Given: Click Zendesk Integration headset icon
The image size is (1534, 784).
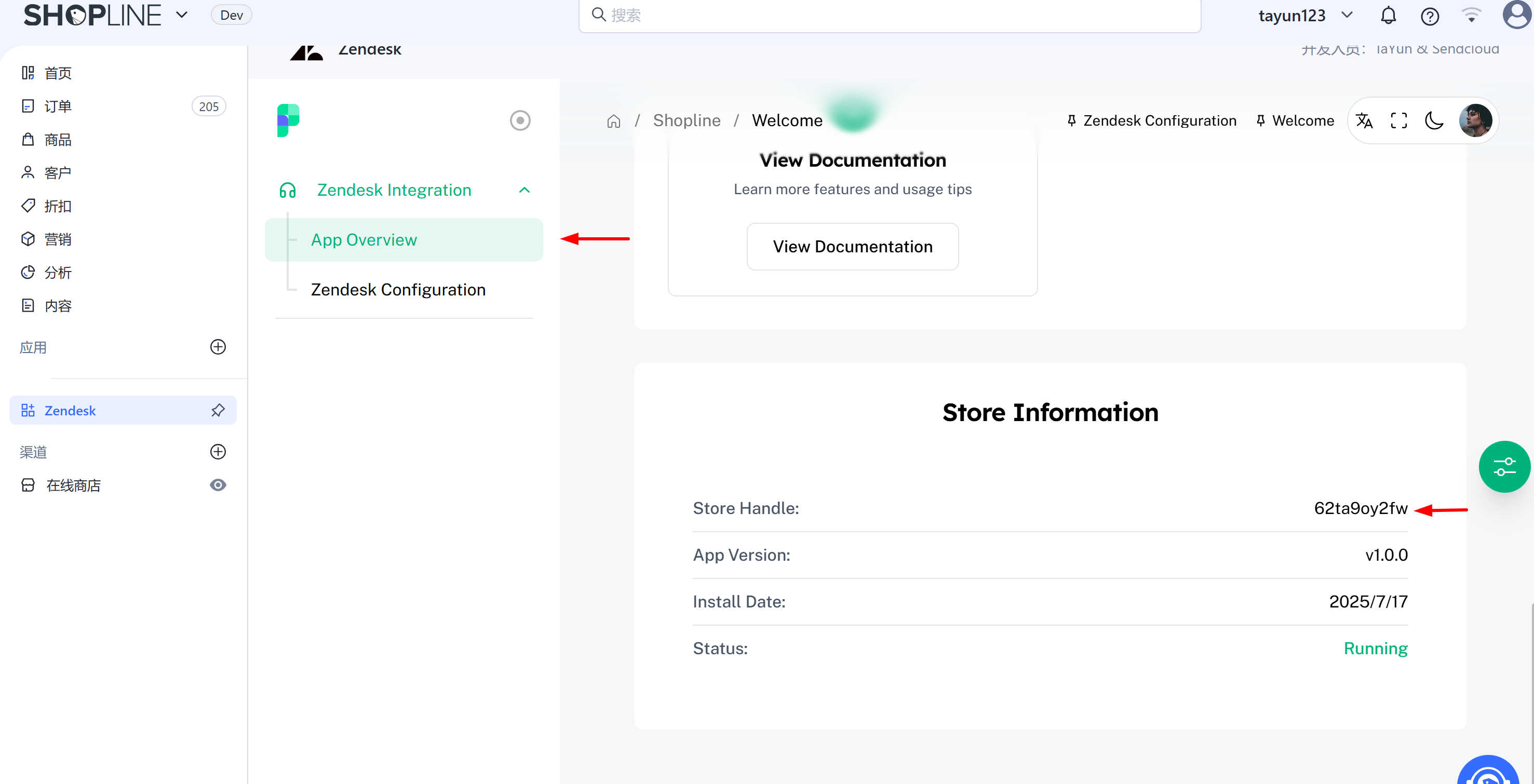Looking at the screenshot, I should (x=288, y=190).
